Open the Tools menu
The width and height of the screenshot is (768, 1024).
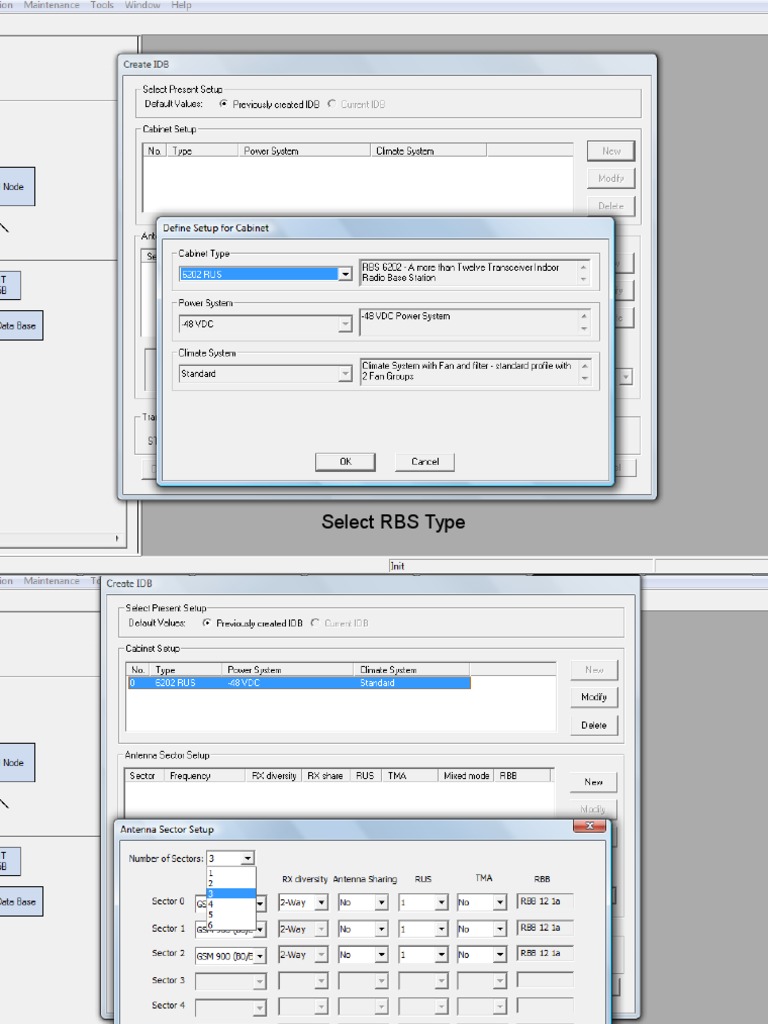[102, 5]
